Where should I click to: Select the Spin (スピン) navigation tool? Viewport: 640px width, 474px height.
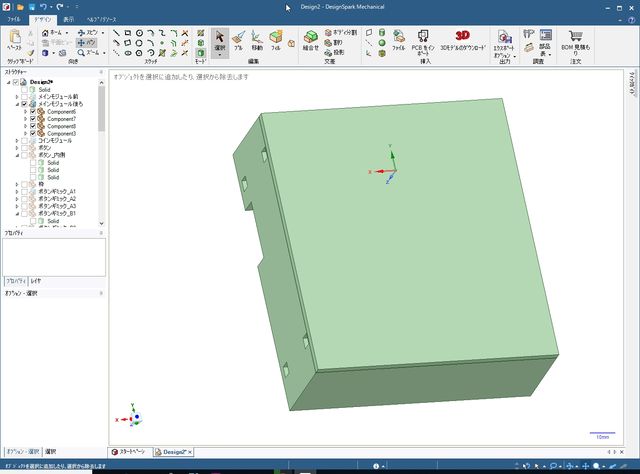pyautogui.click(x=88, y=33)
